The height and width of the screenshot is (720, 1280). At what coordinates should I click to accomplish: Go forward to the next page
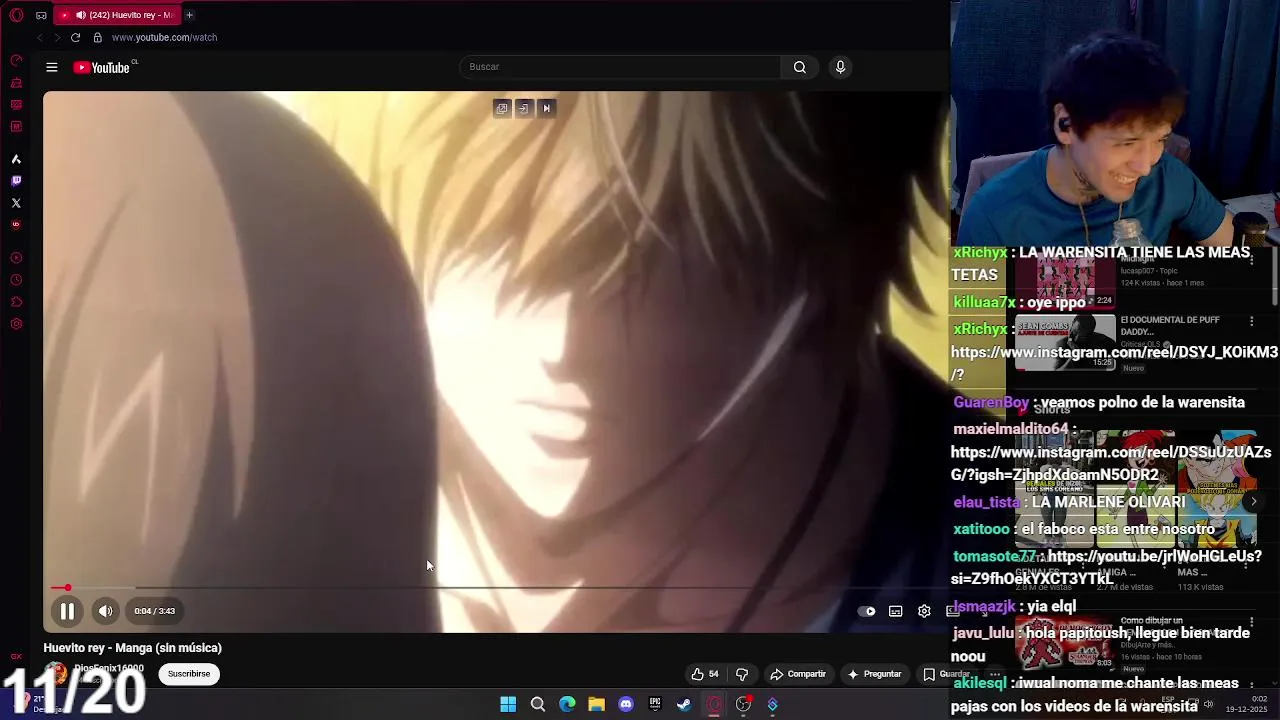[57, 37]
